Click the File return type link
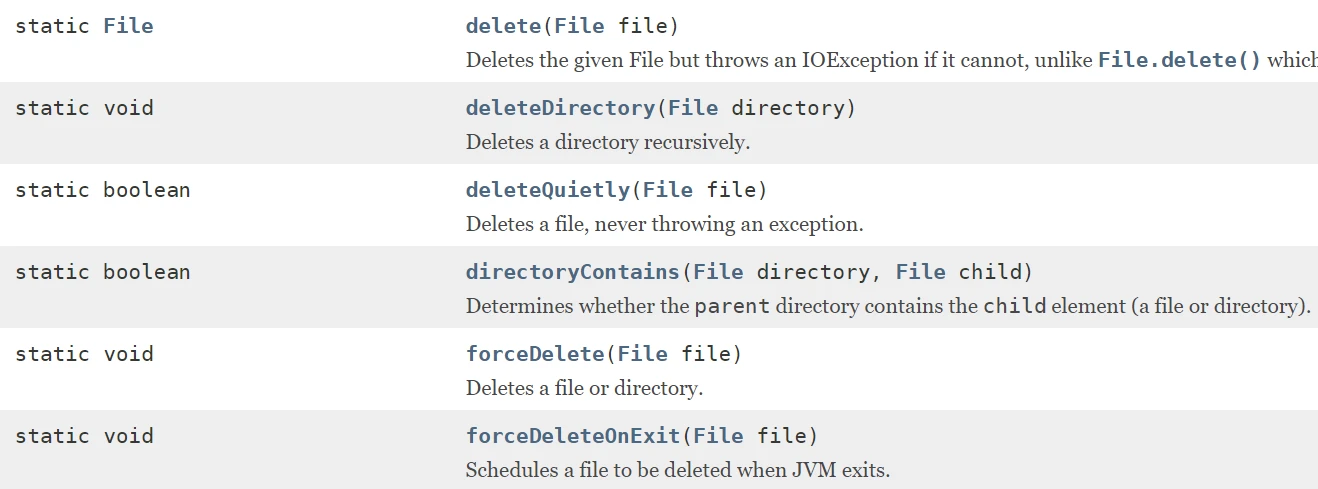 (x=128, y=26)
